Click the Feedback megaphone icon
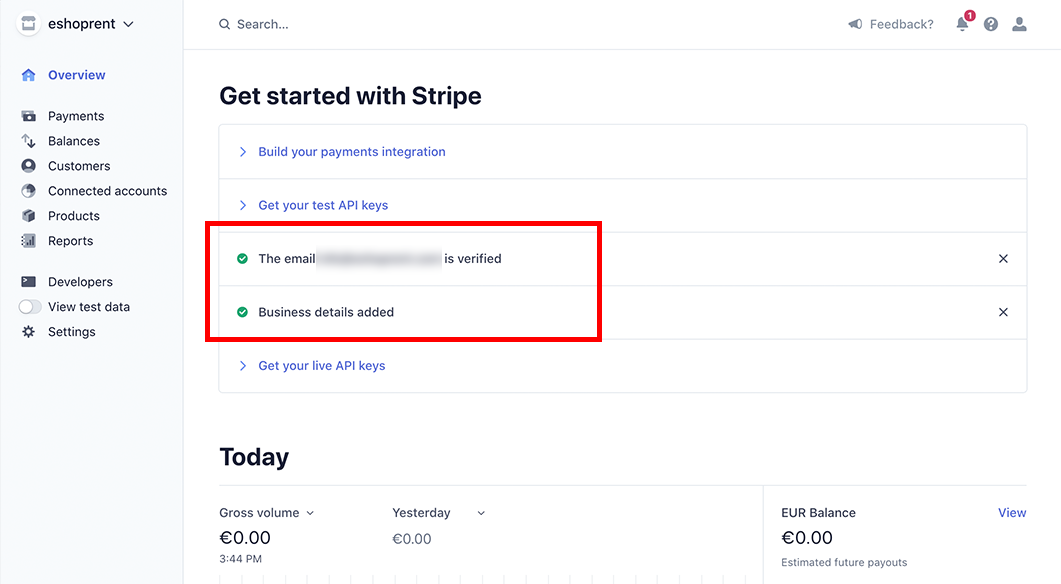 pyautogui.click(x=855, y=24)
